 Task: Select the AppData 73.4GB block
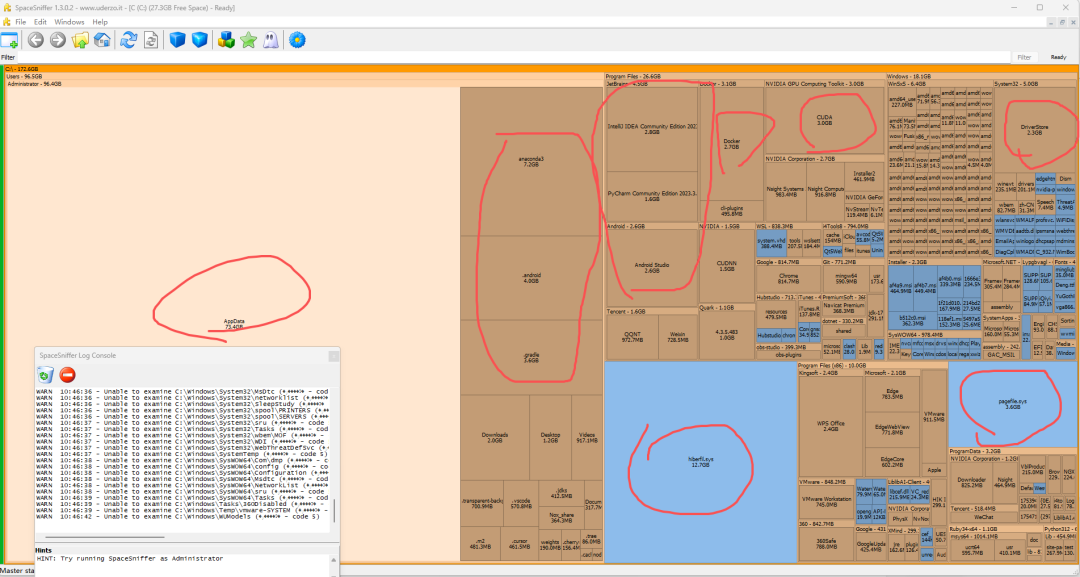(x=234, y=323)
